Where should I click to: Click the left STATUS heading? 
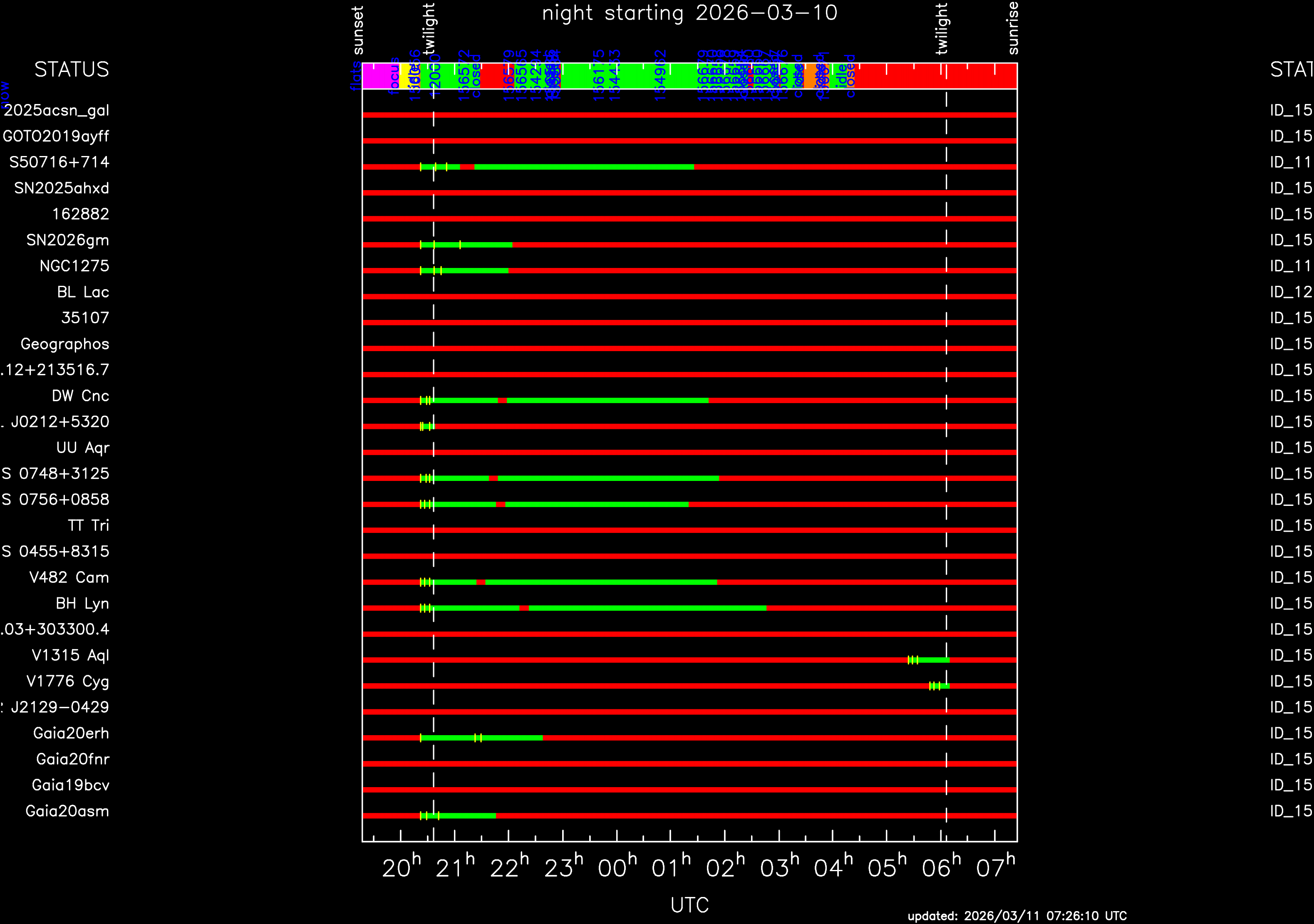(x=72, y=70)
